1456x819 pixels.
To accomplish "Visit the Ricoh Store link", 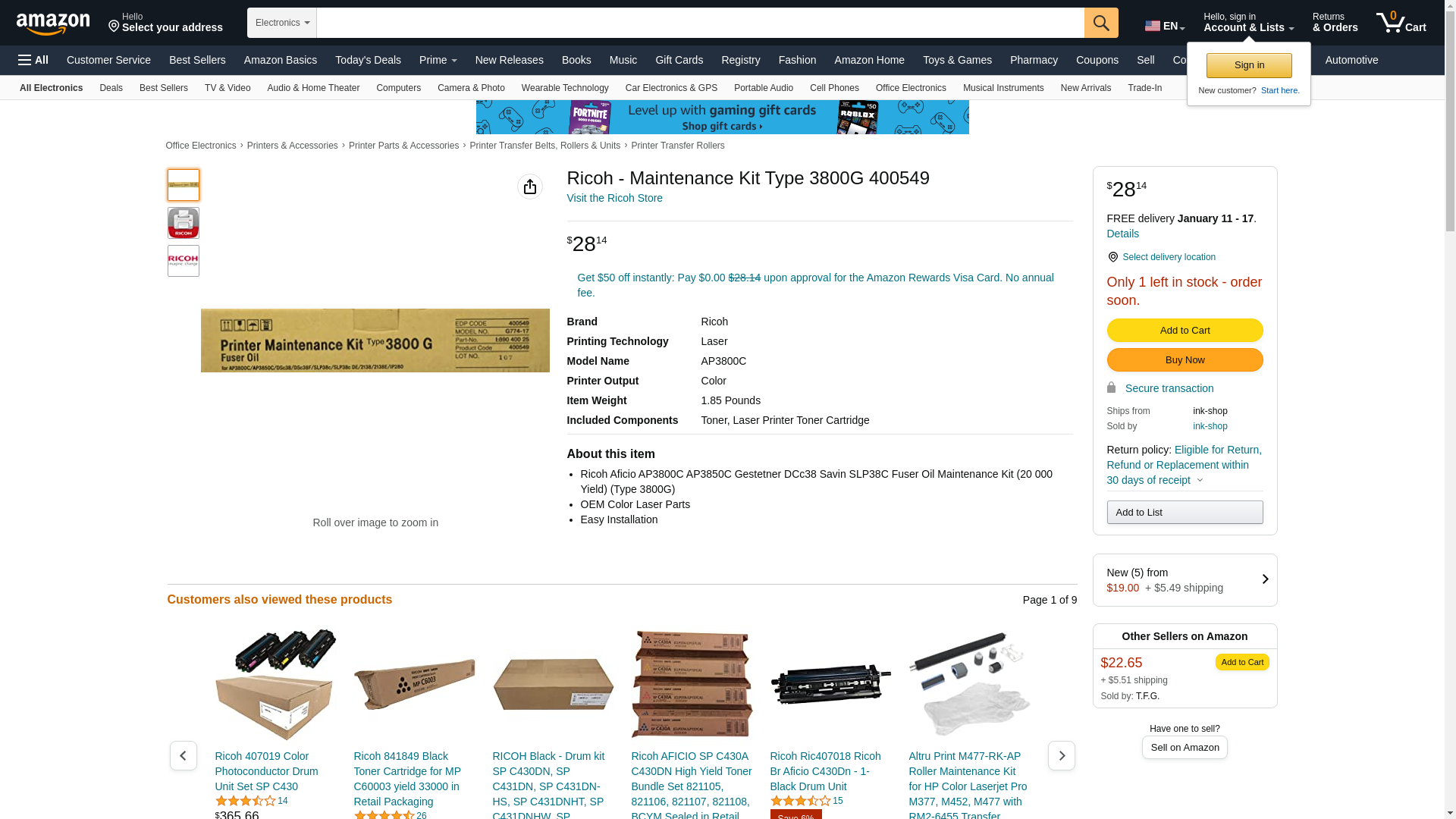I will coord(614,198).
